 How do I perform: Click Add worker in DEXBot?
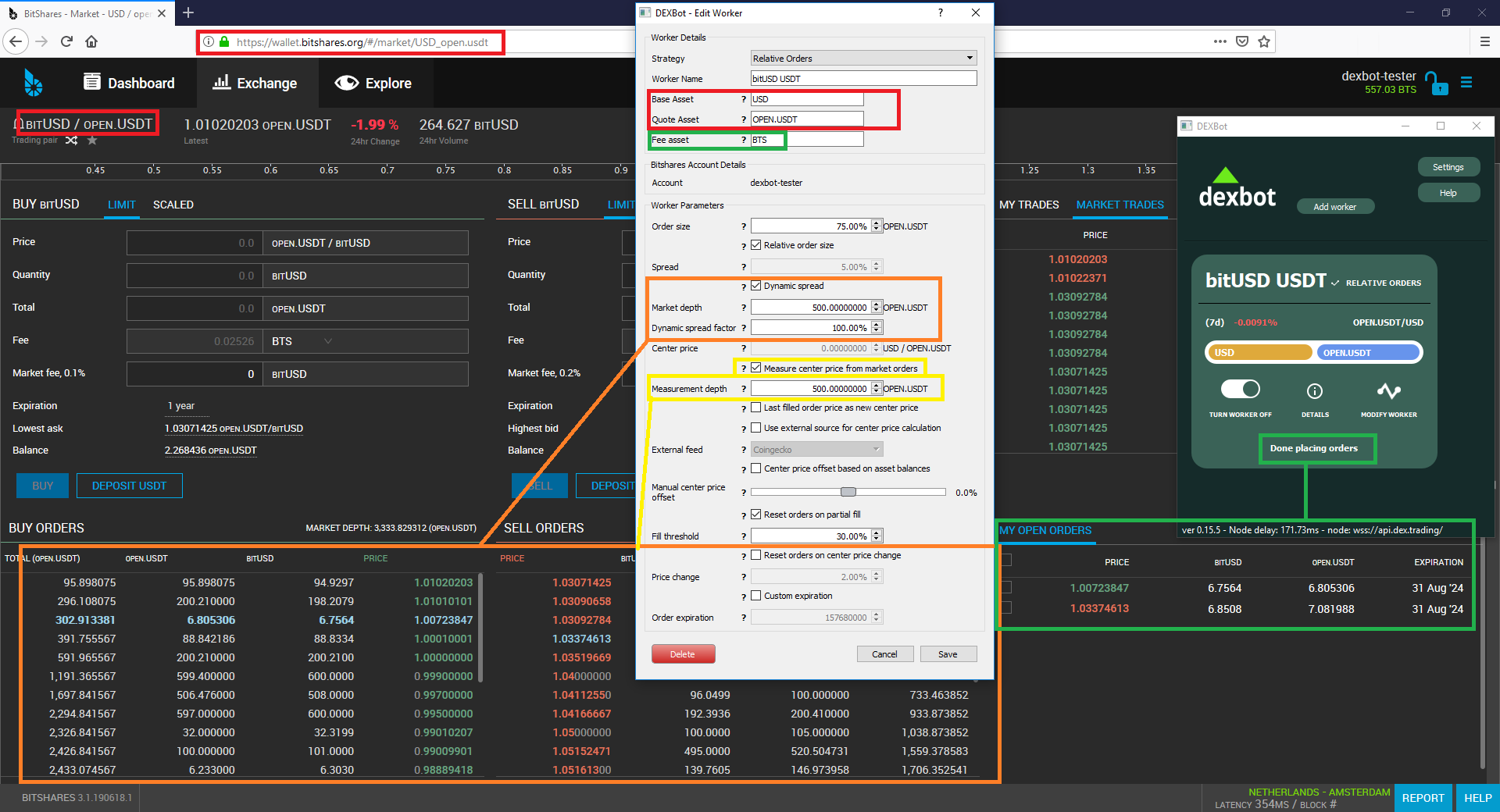pos(1334,207)
